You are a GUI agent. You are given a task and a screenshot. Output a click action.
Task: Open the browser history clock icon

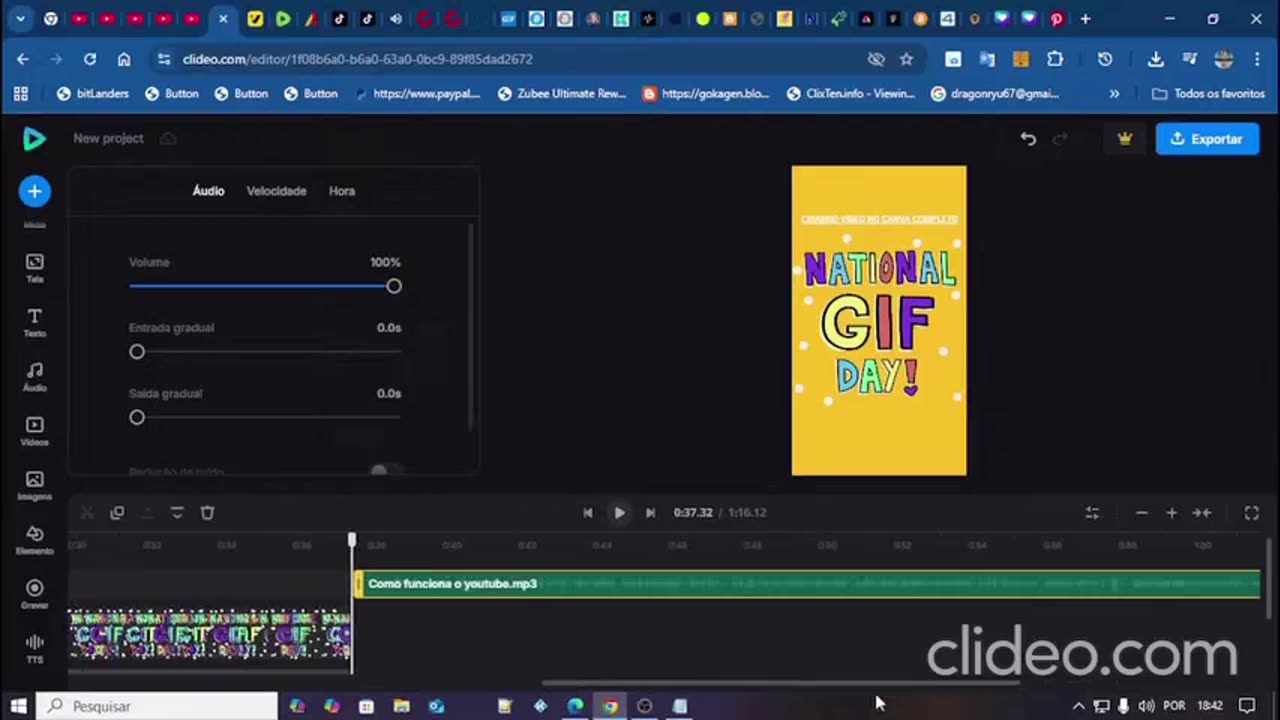pos(1105,59)
